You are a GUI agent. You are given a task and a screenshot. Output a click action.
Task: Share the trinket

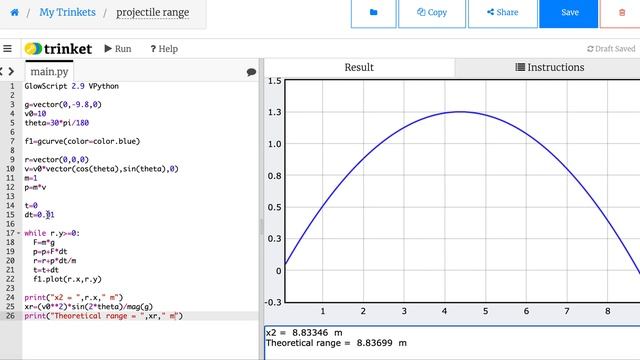point(503,13)
